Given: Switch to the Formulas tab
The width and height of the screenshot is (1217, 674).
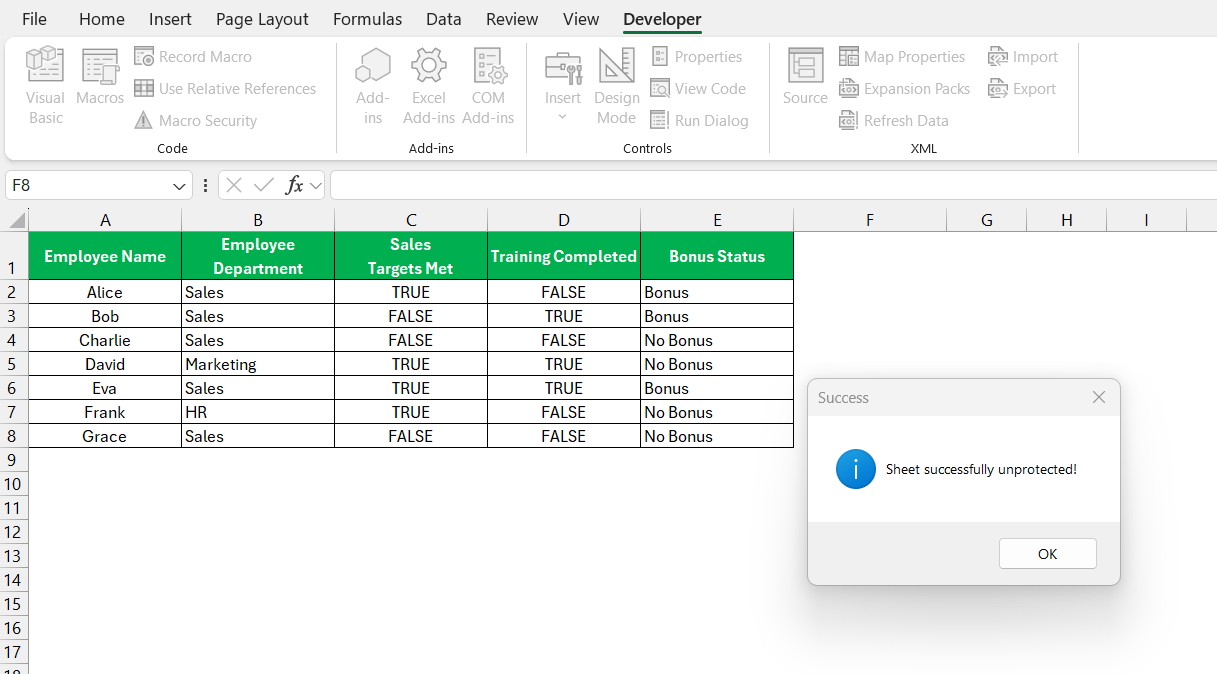Looking at the screenshot, I should [x=367, y=19].
